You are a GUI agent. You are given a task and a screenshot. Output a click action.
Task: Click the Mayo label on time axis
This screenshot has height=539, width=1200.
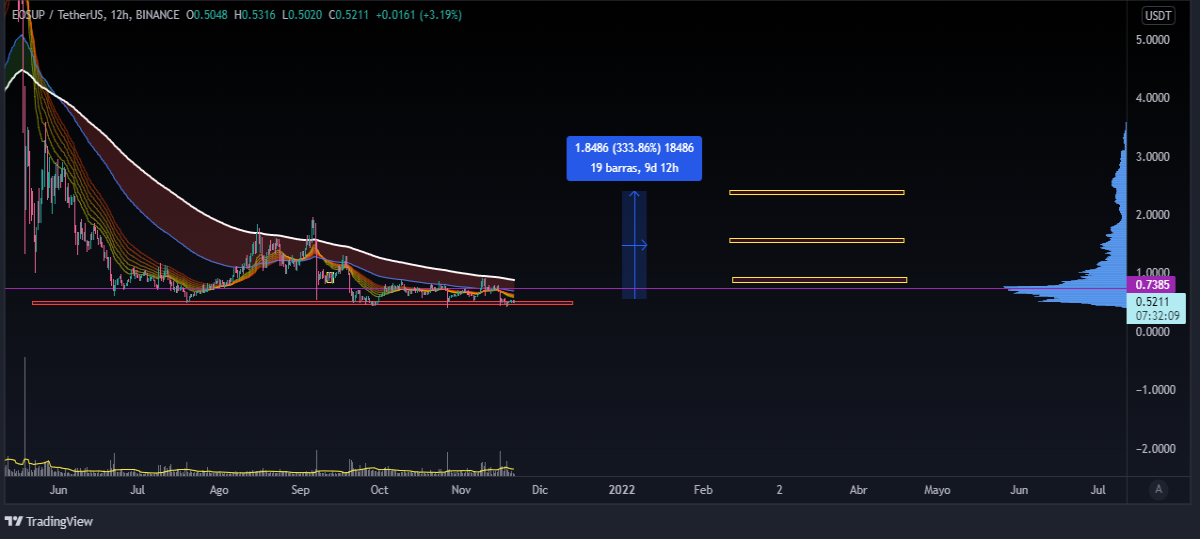[x=937, y=490]
